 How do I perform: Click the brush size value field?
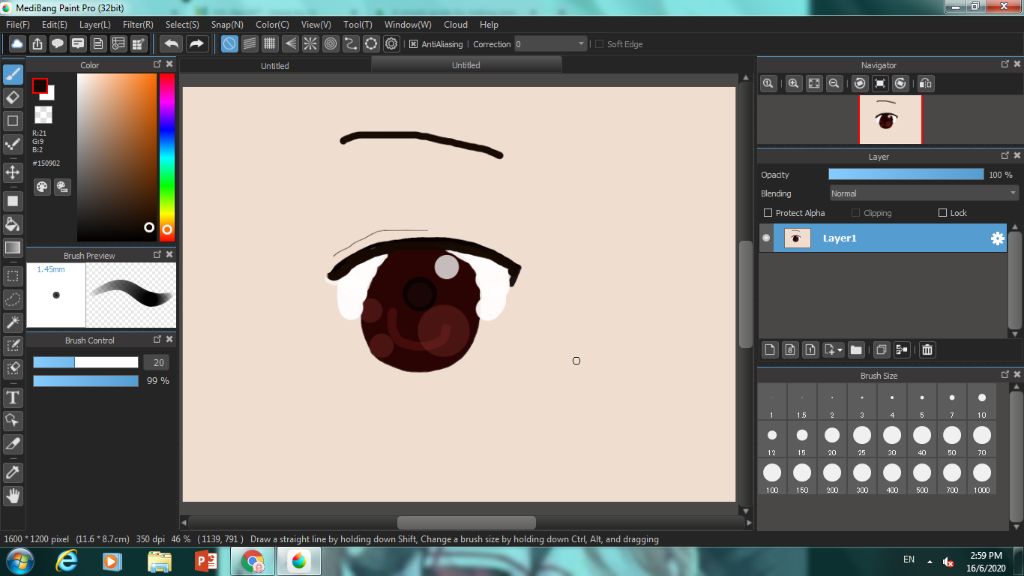pos(157,362)
